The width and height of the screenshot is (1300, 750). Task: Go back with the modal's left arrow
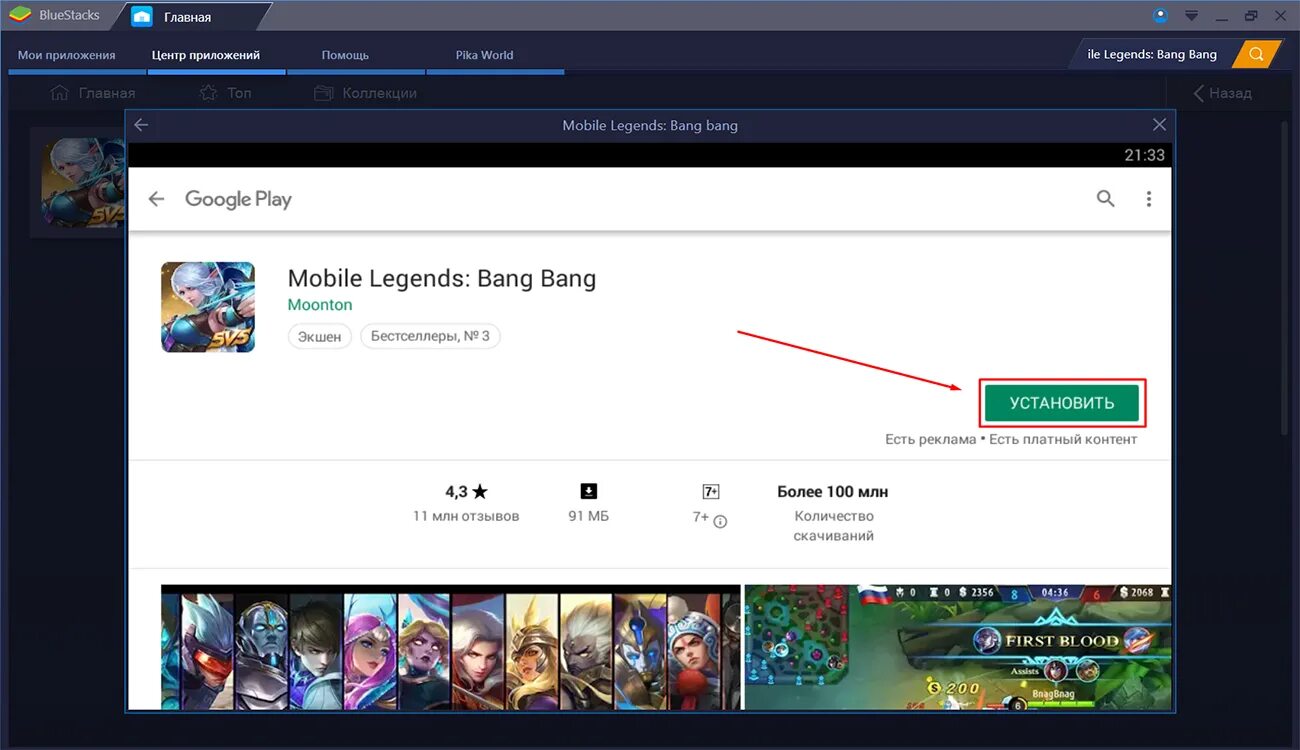[140, 124]
